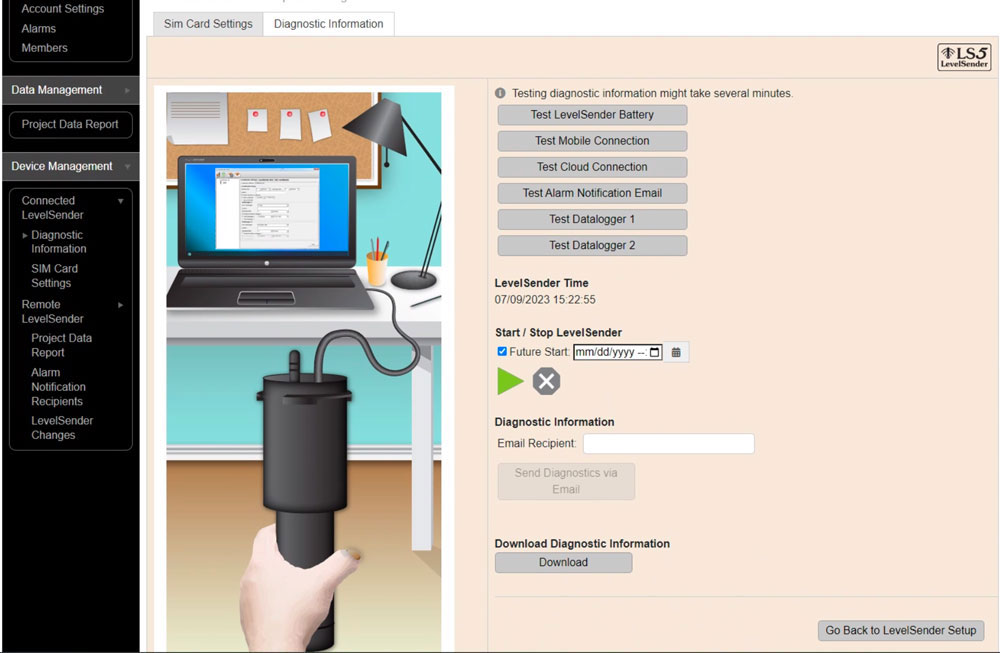Open the calendar picker for Future Start date

(676, 351)
